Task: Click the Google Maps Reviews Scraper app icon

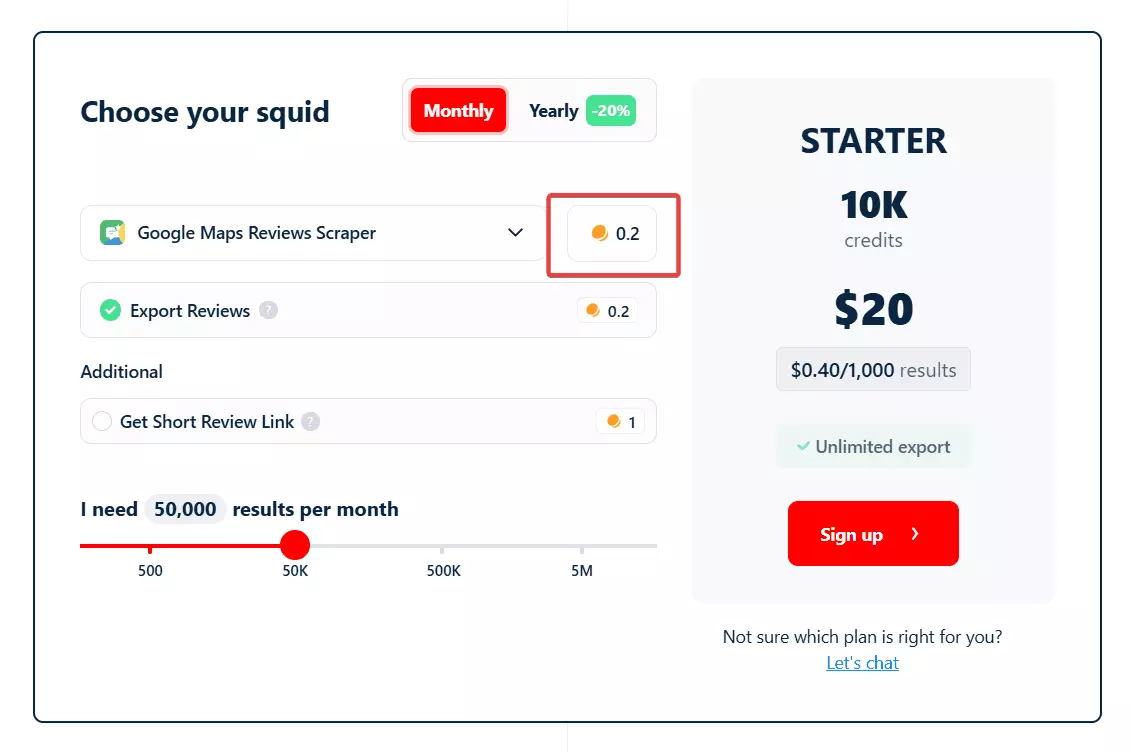Action: (110, 232)
